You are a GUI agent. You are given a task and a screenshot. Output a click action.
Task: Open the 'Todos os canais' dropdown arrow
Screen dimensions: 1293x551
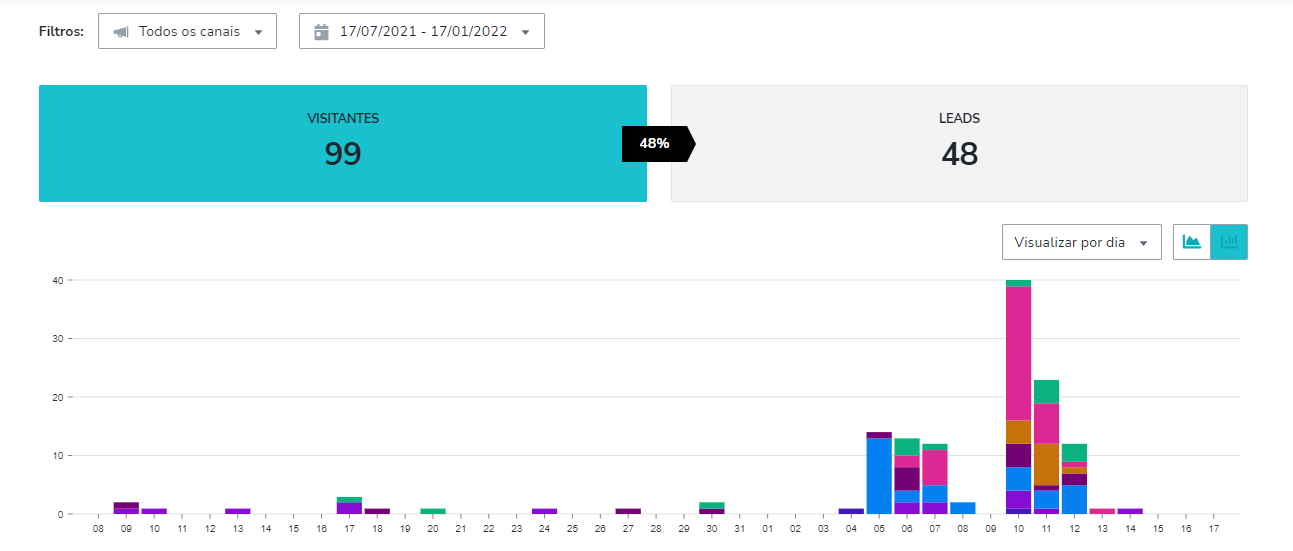click(x=258, y=32)
